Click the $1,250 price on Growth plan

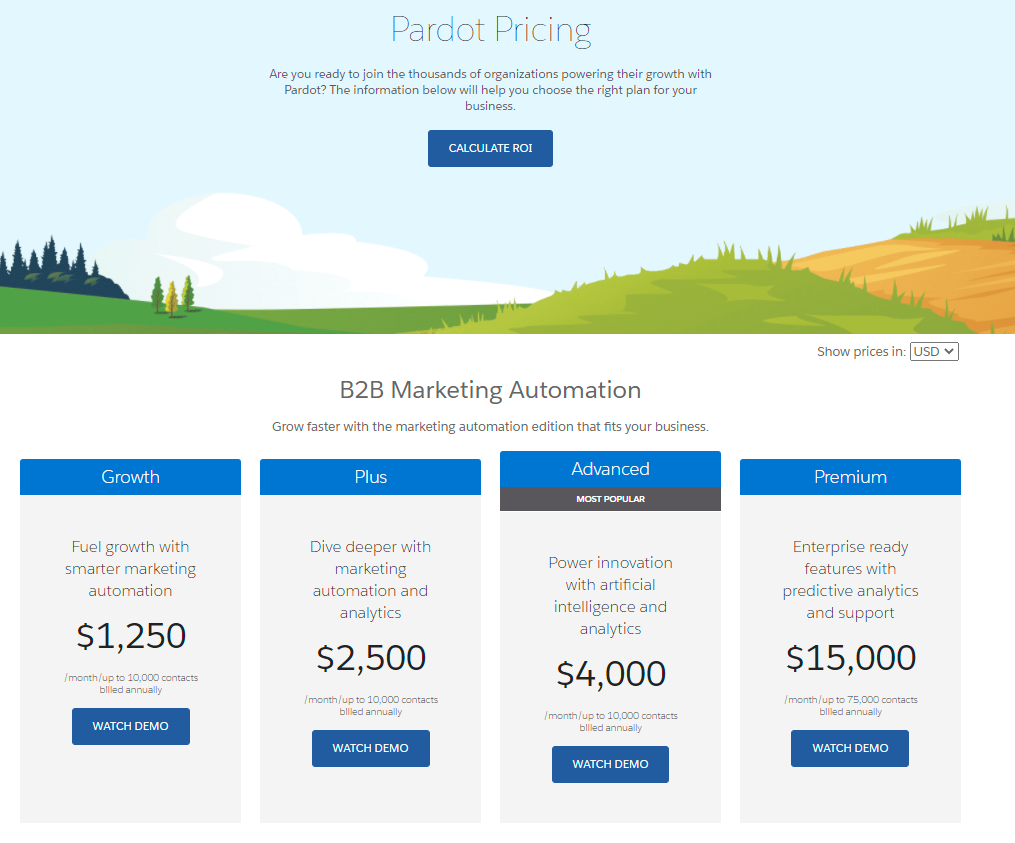pos(130,637)
